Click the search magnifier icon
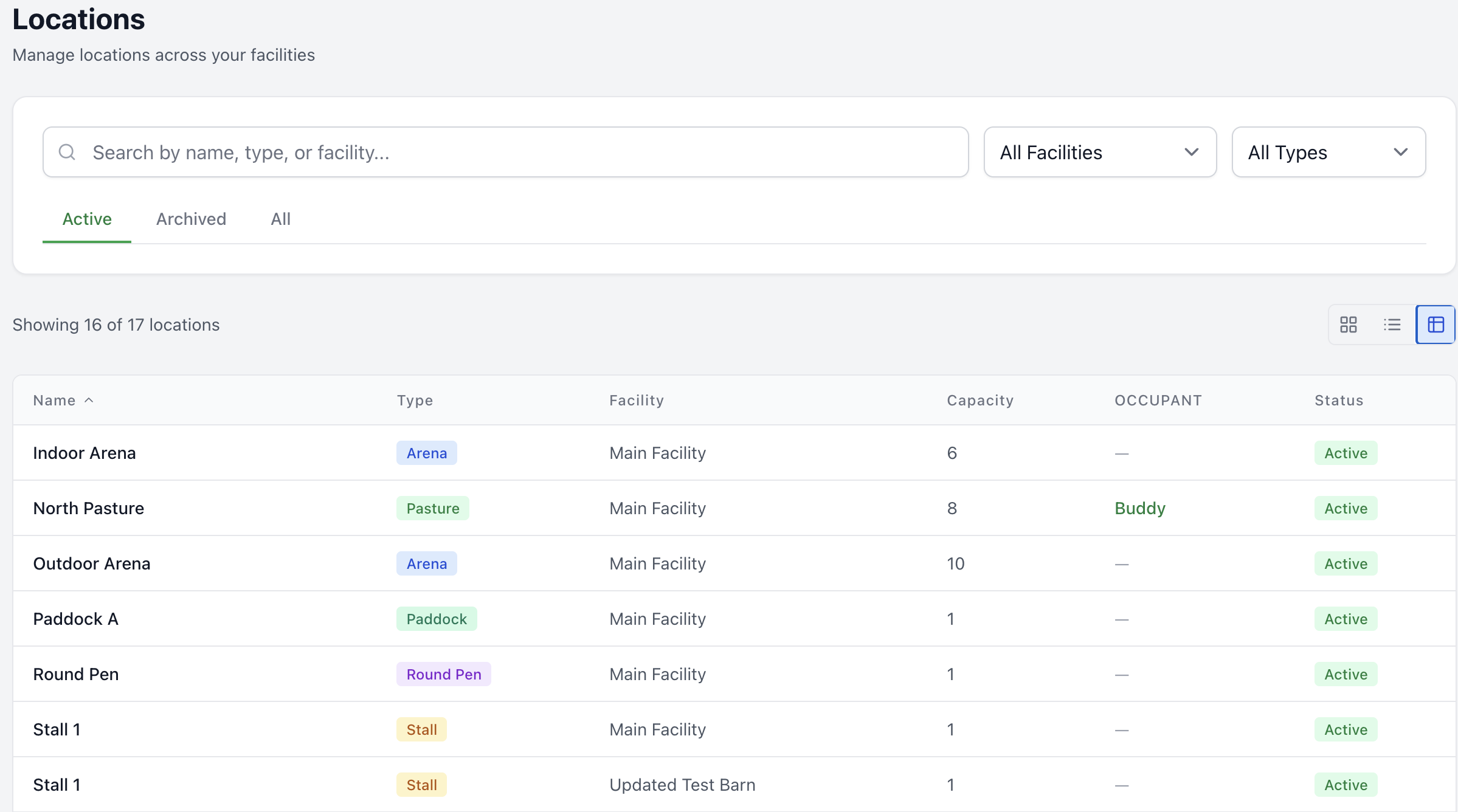Image resolution: width=1458 pixels, height=812 pixels. pyautogui.click(x=67, y=152)
